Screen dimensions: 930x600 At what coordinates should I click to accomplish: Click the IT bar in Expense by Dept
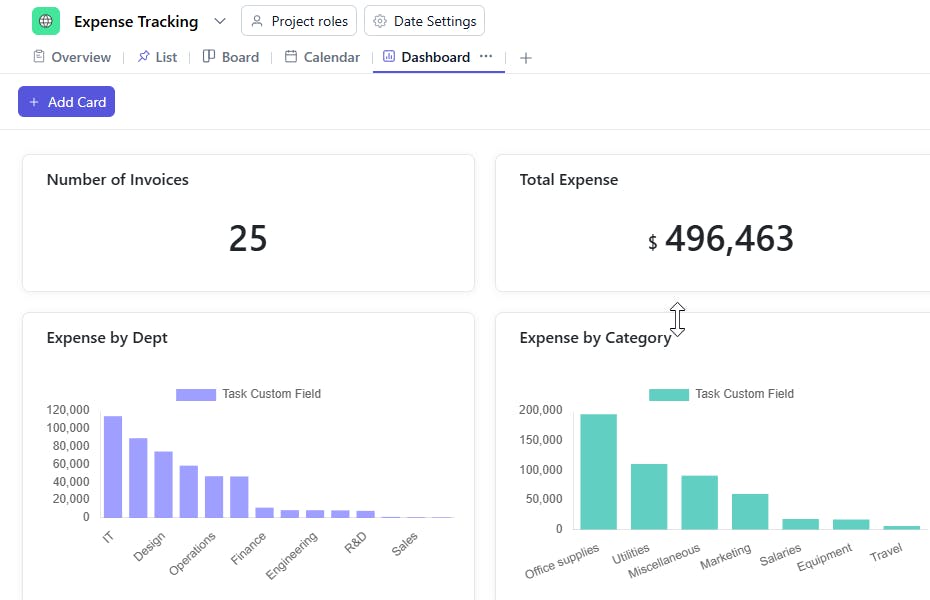click(113, 467)
